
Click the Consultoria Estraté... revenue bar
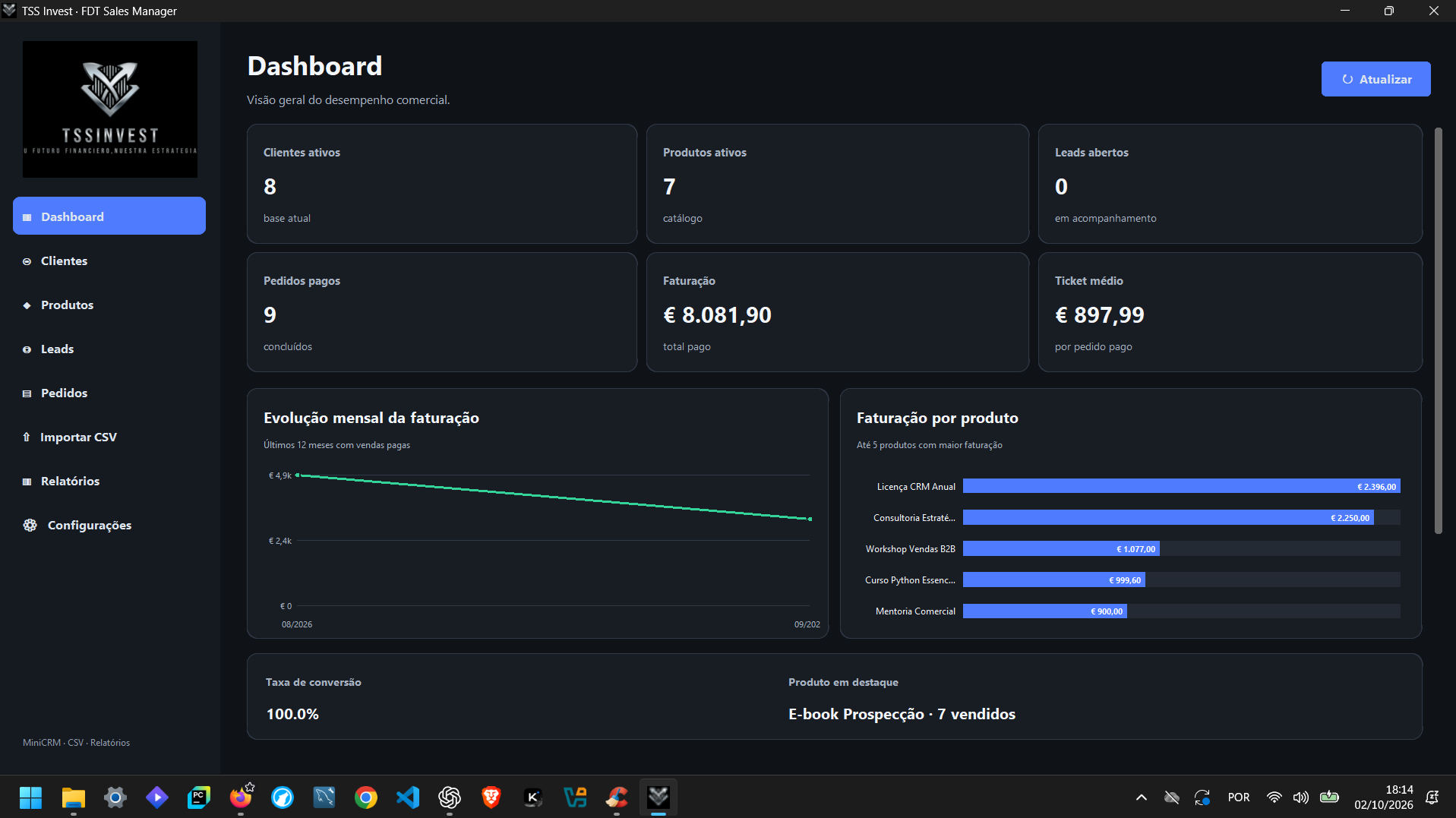[x=1168, y=517]
